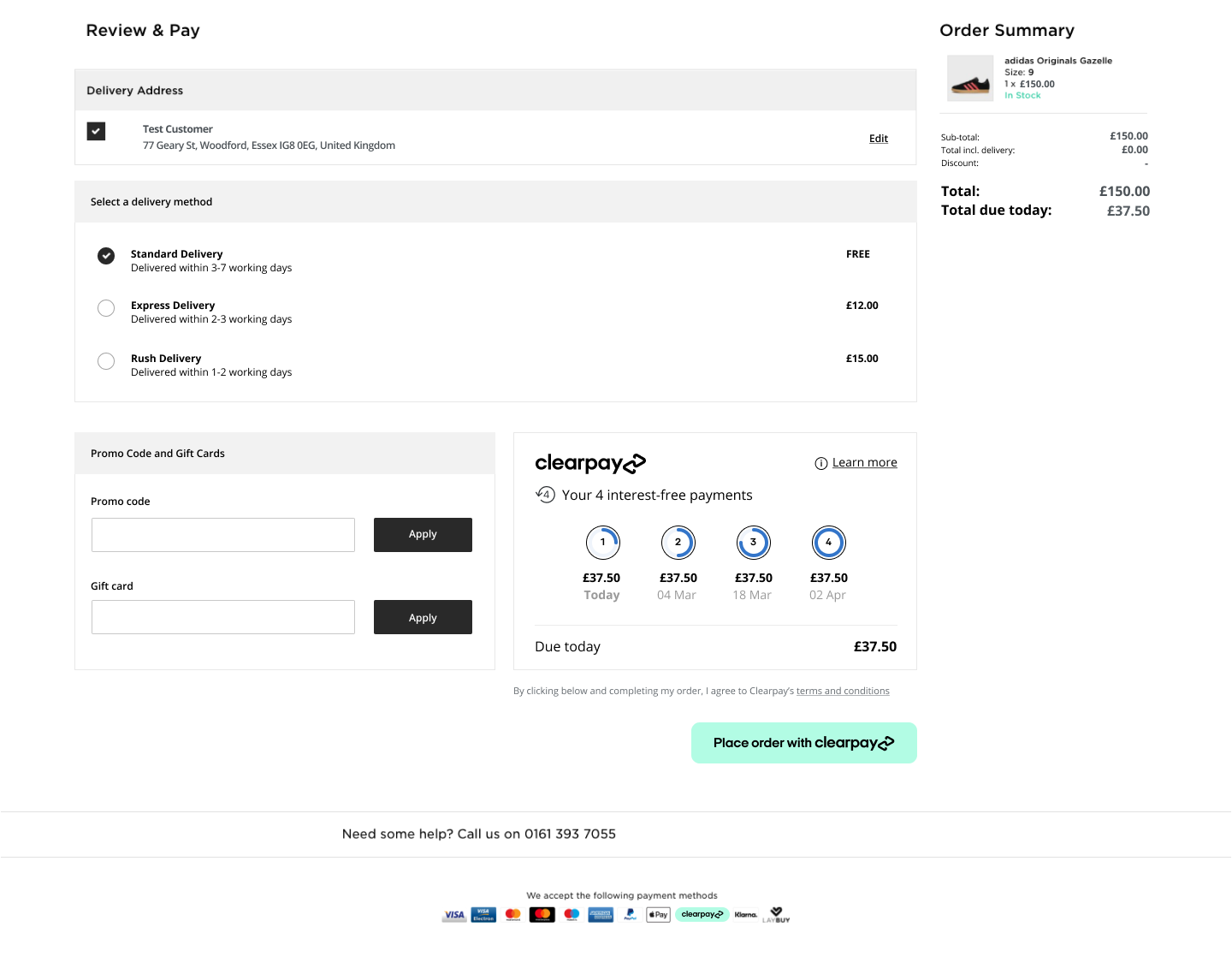Click the white Mastercard logo
The height and width of the screenshot is (980, 1232).
click(513, 915)
